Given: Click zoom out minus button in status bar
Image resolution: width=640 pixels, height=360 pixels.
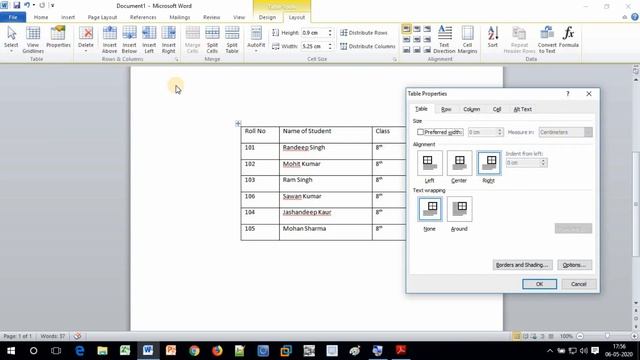Looking at the screenshot, I should pos(580,336).
